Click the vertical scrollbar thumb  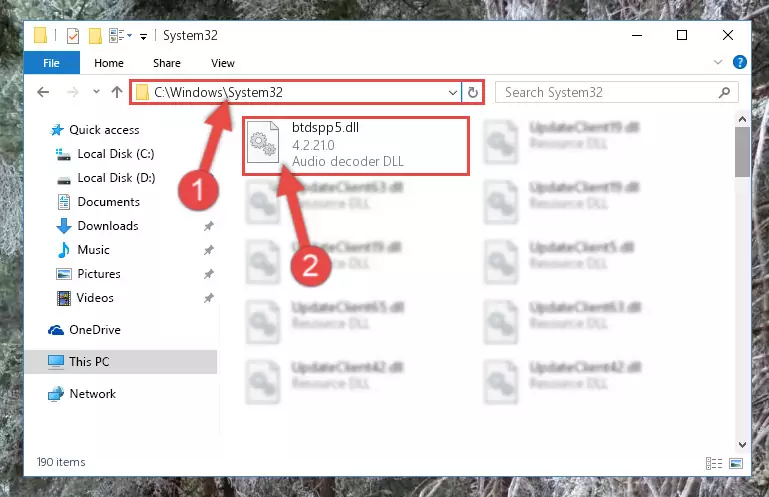[742, 152]
